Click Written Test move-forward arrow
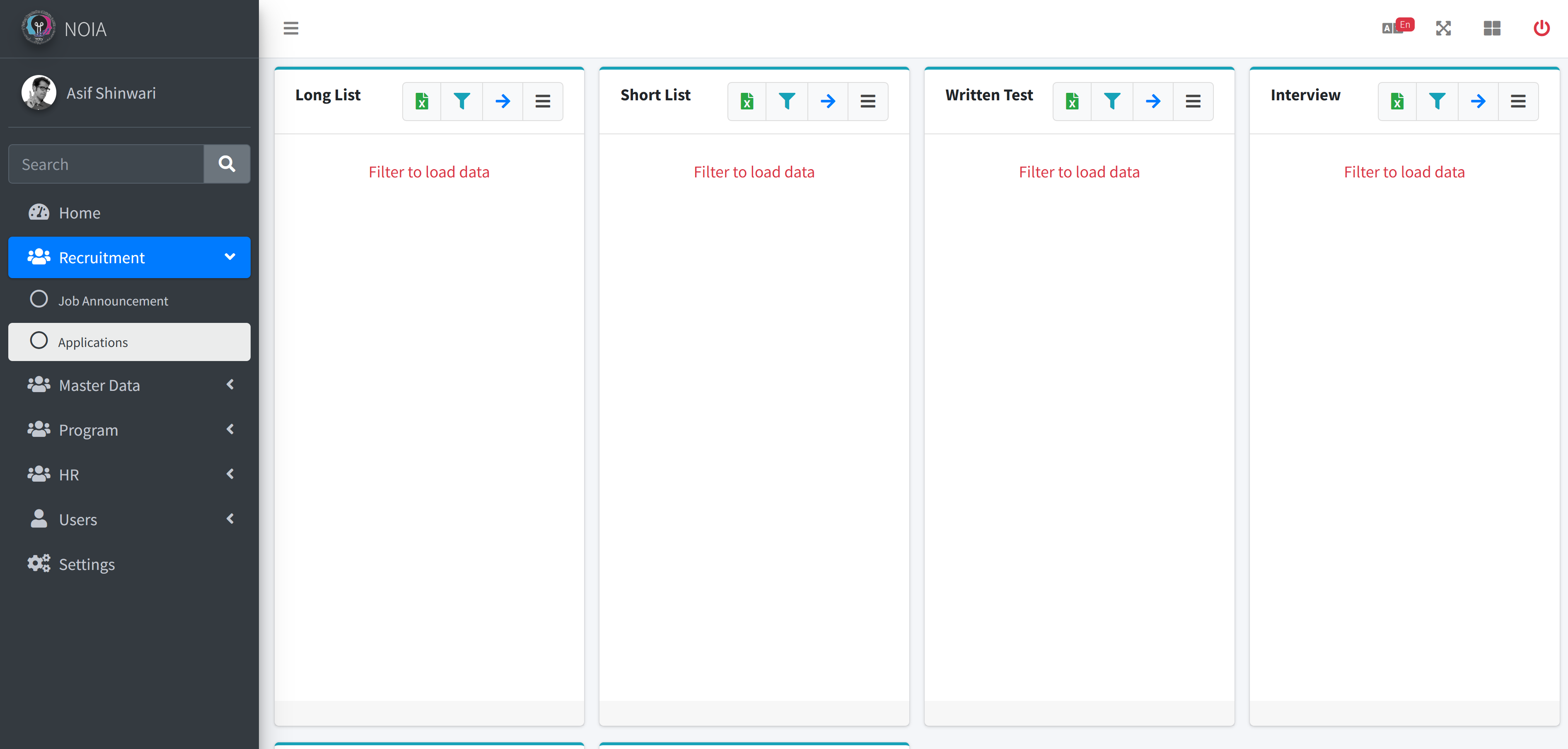 (1152, 101)
